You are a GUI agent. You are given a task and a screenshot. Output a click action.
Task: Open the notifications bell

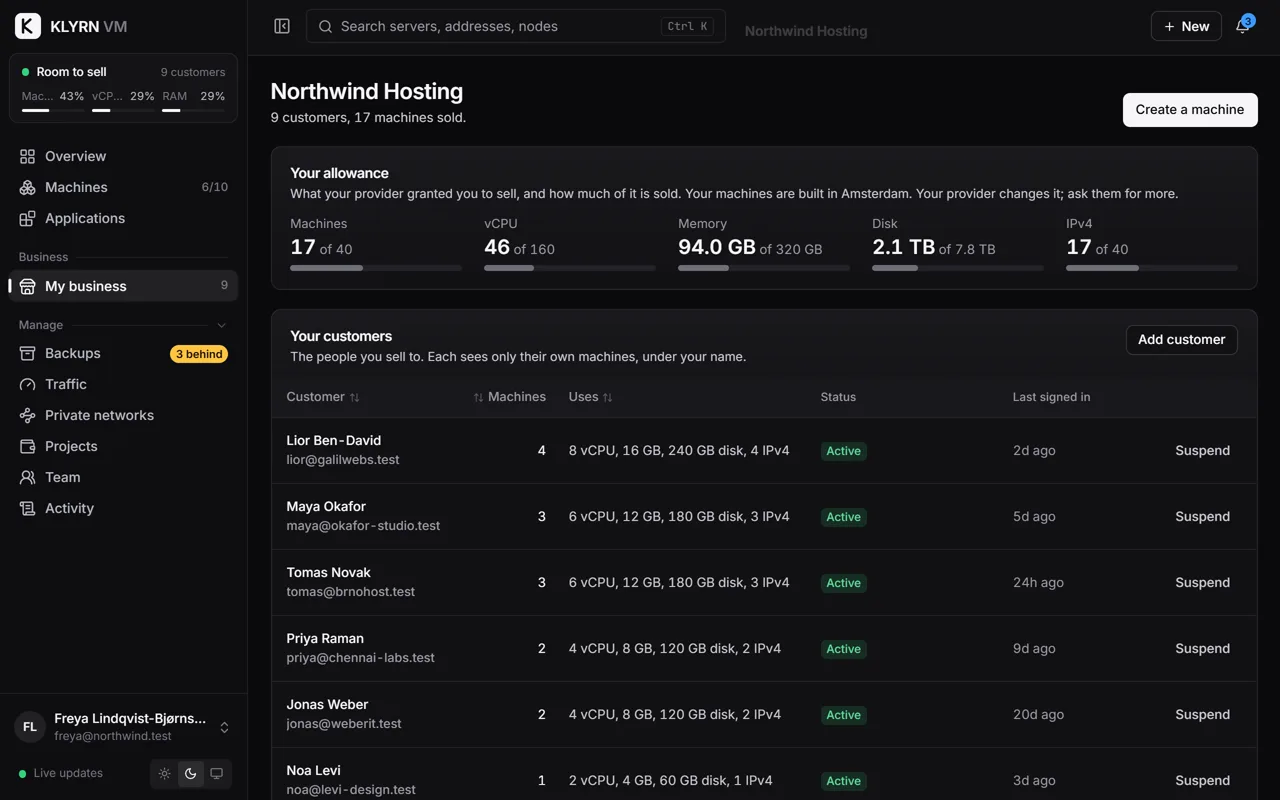point(1243,26)
